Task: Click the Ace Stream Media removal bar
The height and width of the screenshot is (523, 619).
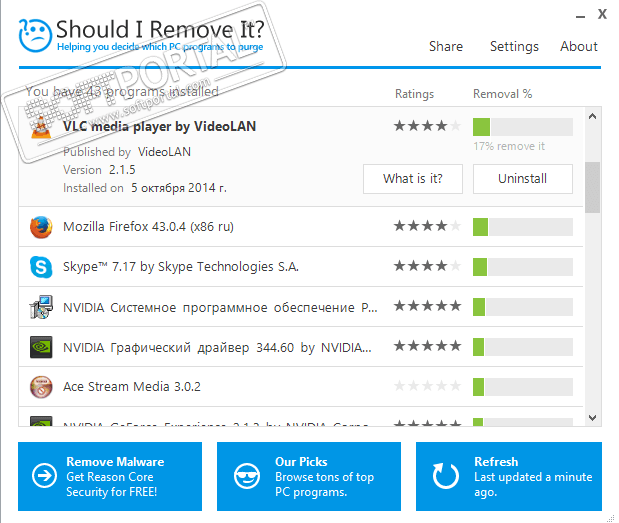Action: (x=523, y=387)
